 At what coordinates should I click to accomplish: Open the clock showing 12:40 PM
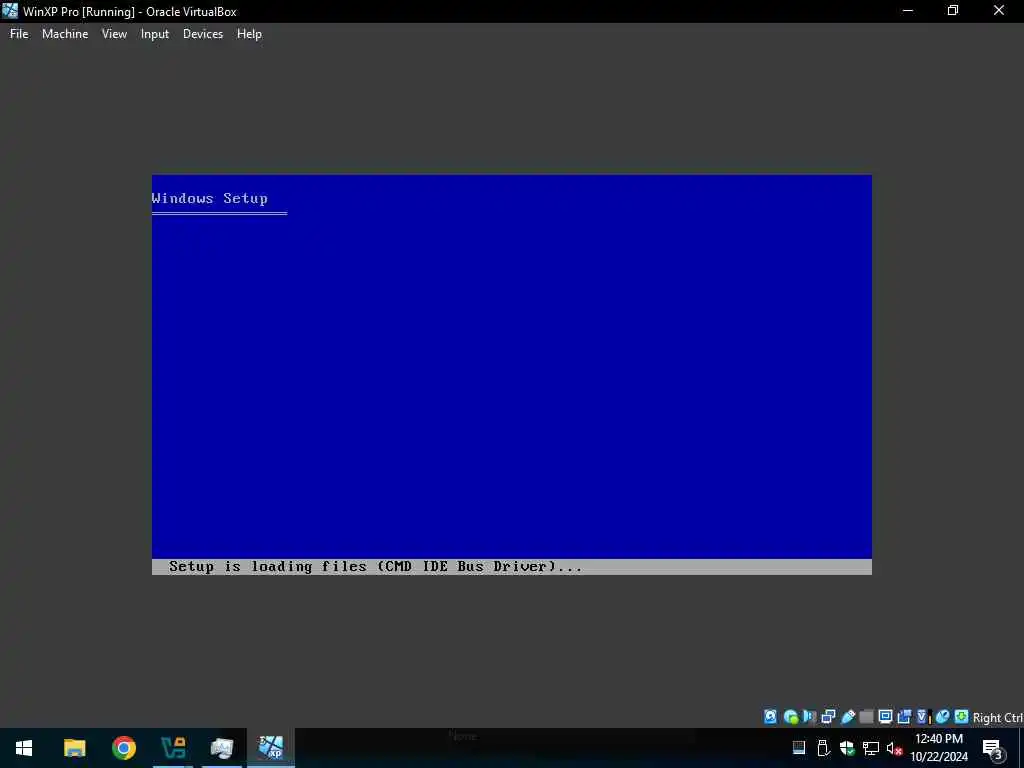tap(939, 748)
